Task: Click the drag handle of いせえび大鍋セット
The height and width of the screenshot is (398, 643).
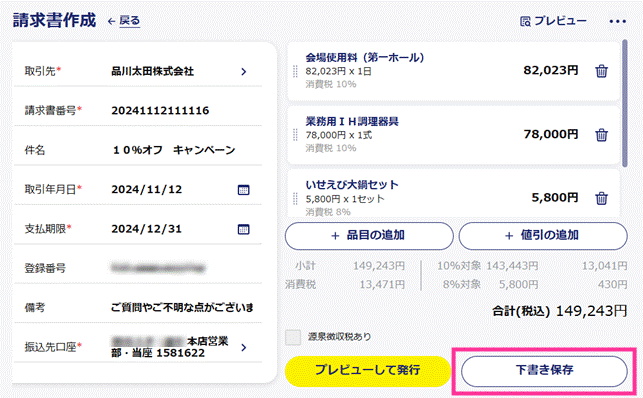Action: click(x=295, y=198)
